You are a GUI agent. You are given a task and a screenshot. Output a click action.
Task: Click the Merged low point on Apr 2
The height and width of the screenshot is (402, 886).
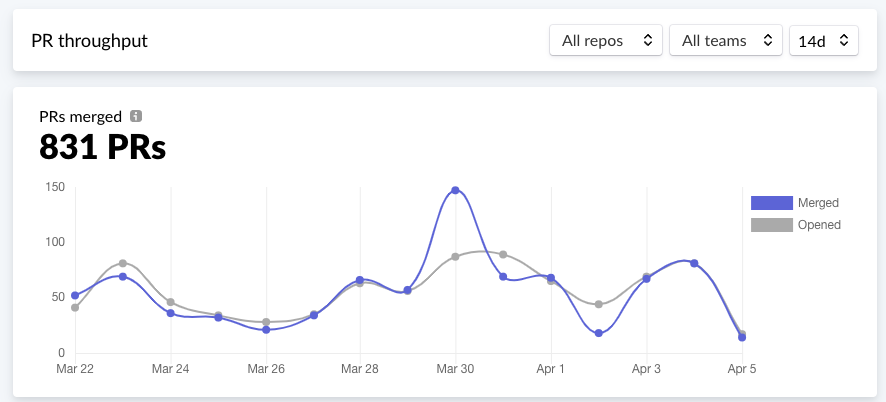599,333
